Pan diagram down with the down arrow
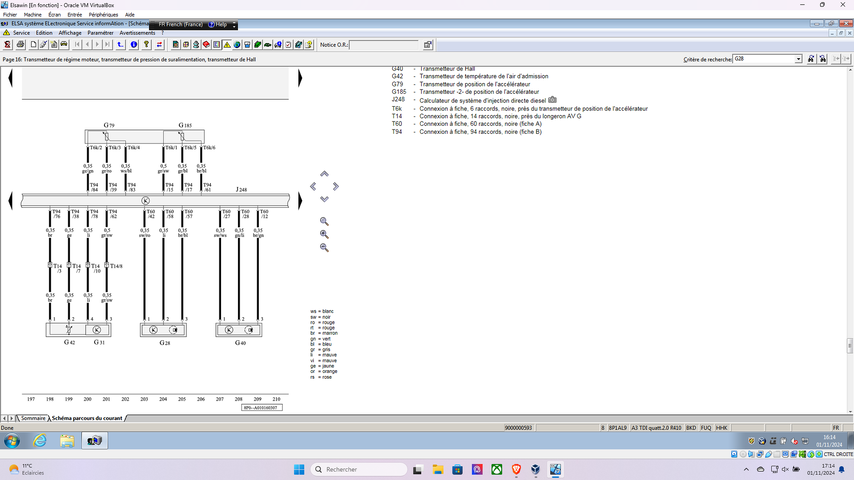 click(324, 199)
